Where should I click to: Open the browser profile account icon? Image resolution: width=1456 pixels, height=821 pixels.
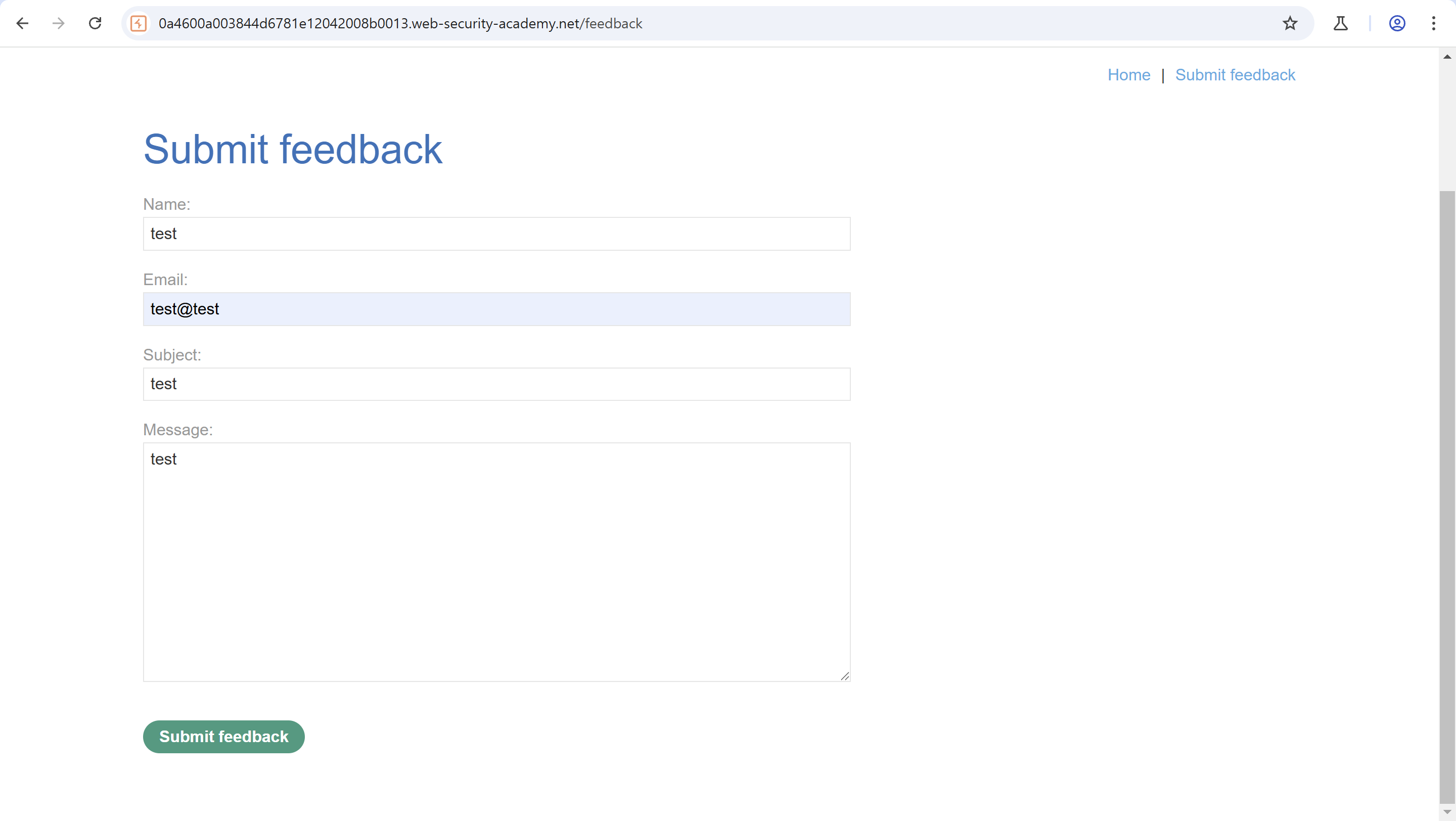pyautogui.click(x=1397, y=23)
